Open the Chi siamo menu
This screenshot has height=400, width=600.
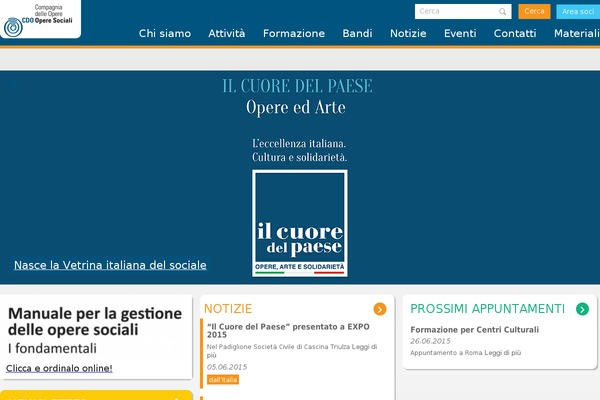coord(165,33)
